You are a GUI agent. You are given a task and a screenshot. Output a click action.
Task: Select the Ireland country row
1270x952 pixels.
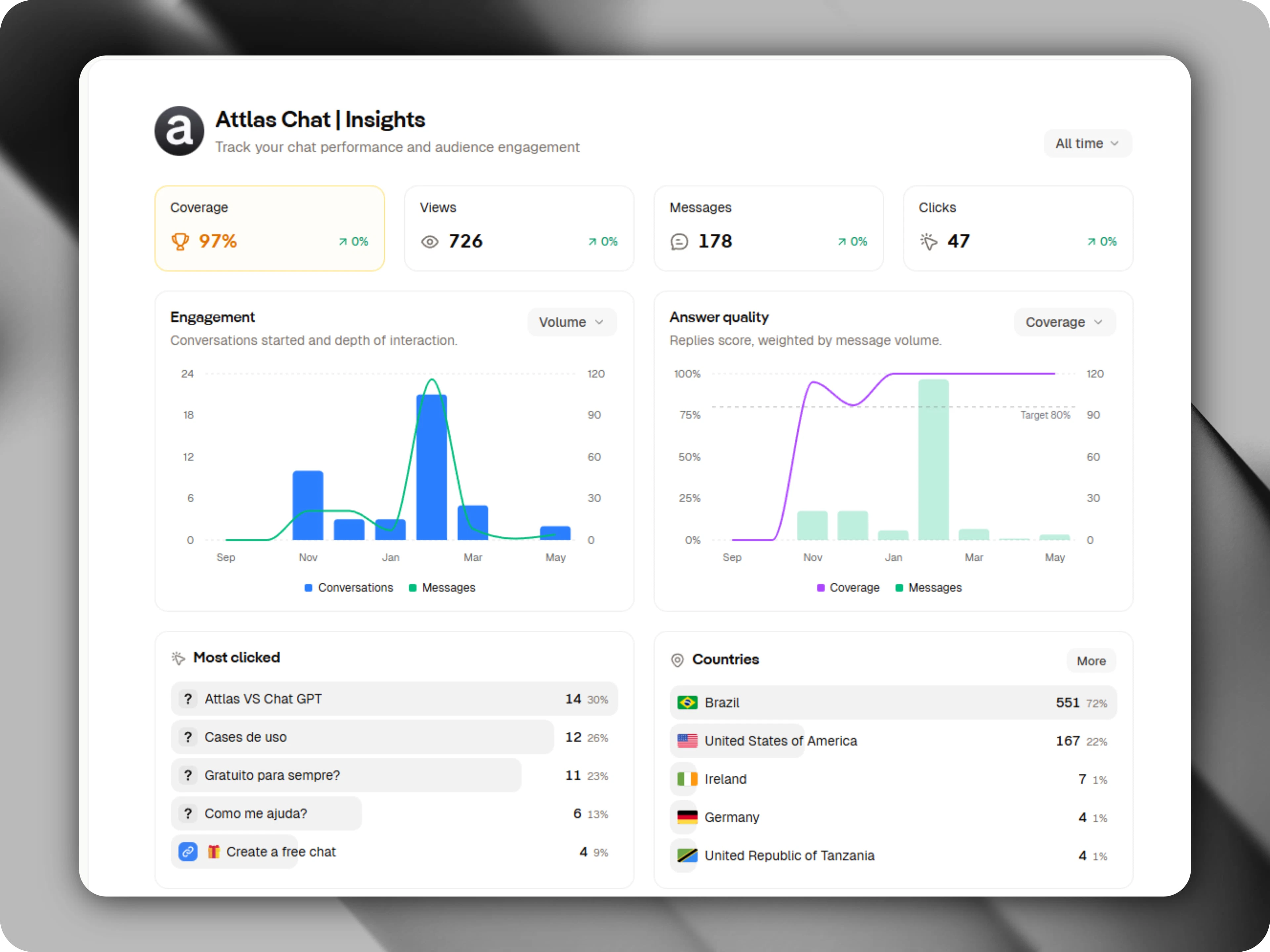tap(893, 779)
